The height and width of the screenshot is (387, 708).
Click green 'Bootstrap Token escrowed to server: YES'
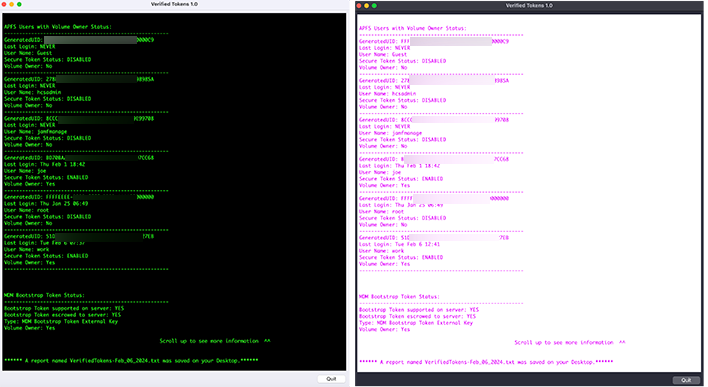[63, 315]
